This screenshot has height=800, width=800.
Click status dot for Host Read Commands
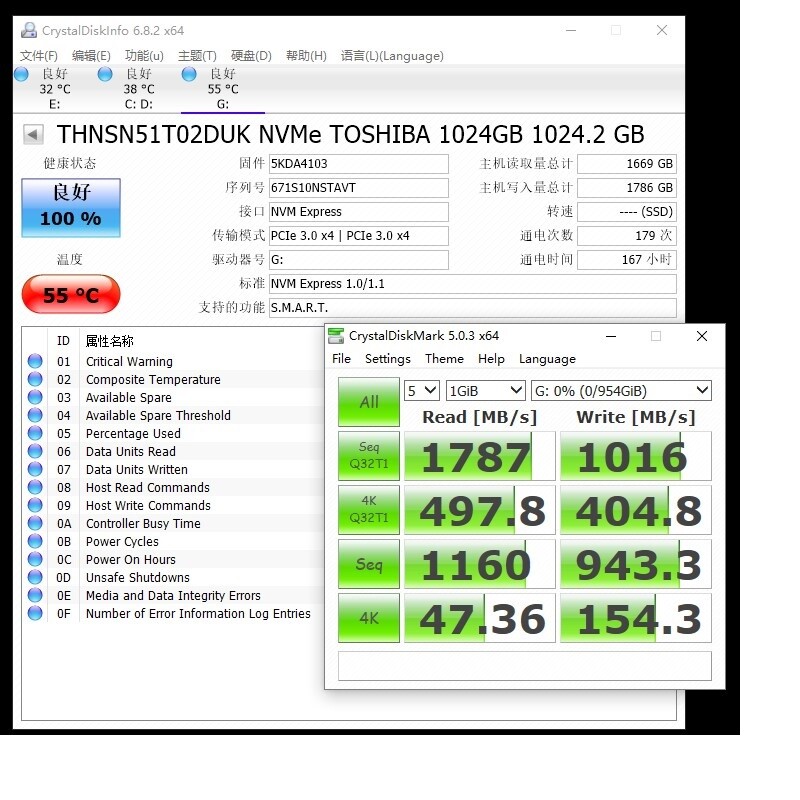(x=35, y=487)
